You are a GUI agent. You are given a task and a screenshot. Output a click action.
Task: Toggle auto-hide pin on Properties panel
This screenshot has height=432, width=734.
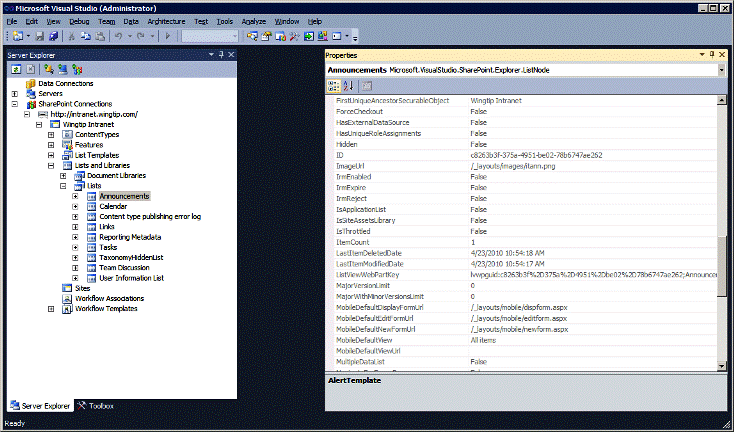pos(712,55)
